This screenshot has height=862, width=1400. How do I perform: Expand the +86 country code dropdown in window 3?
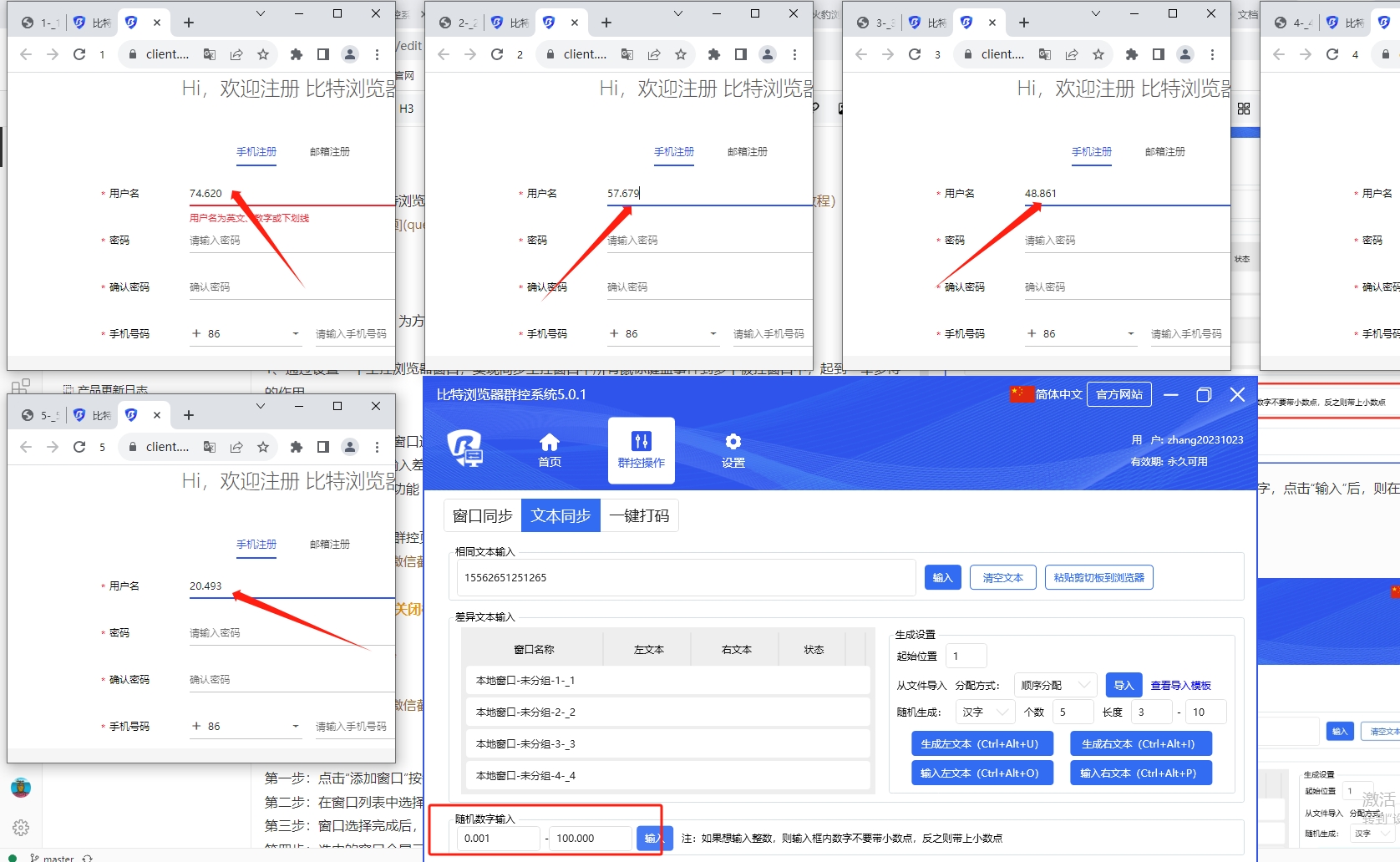click(x=1080, y=333)
